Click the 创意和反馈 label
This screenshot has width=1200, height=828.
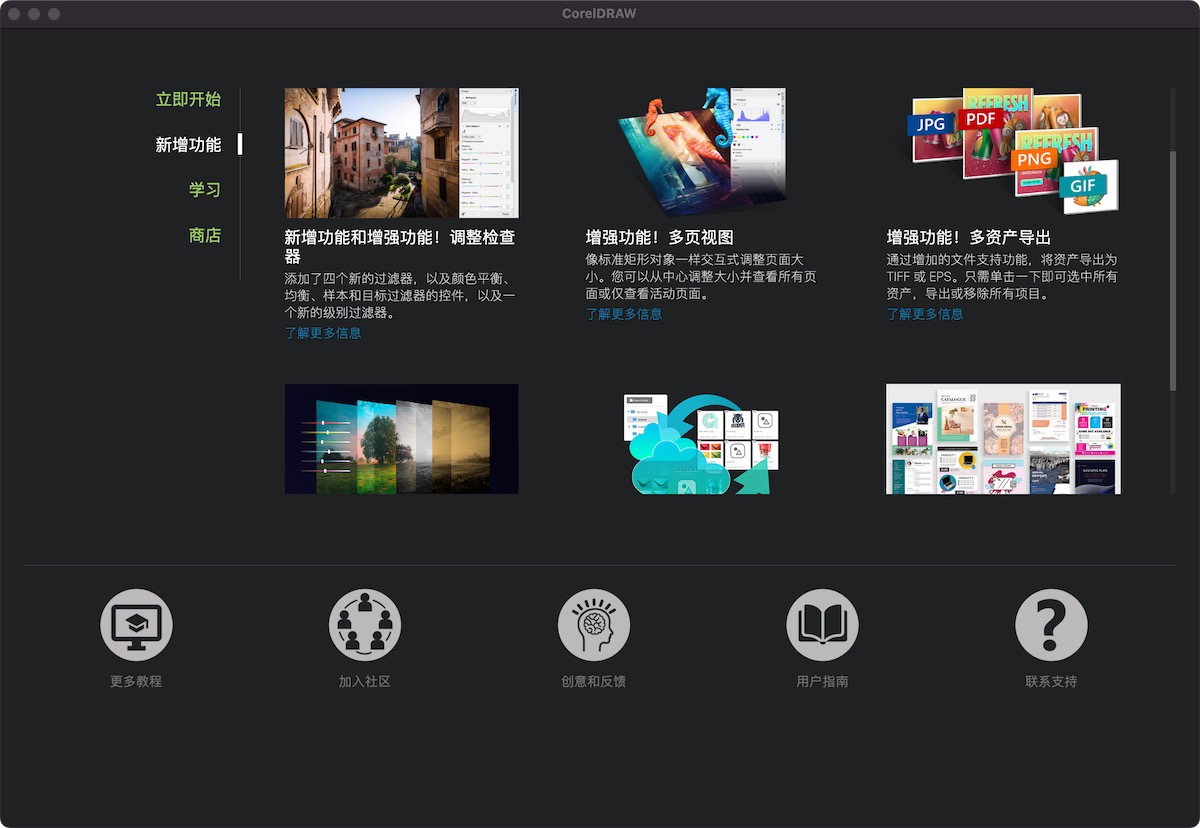[594, 682]
